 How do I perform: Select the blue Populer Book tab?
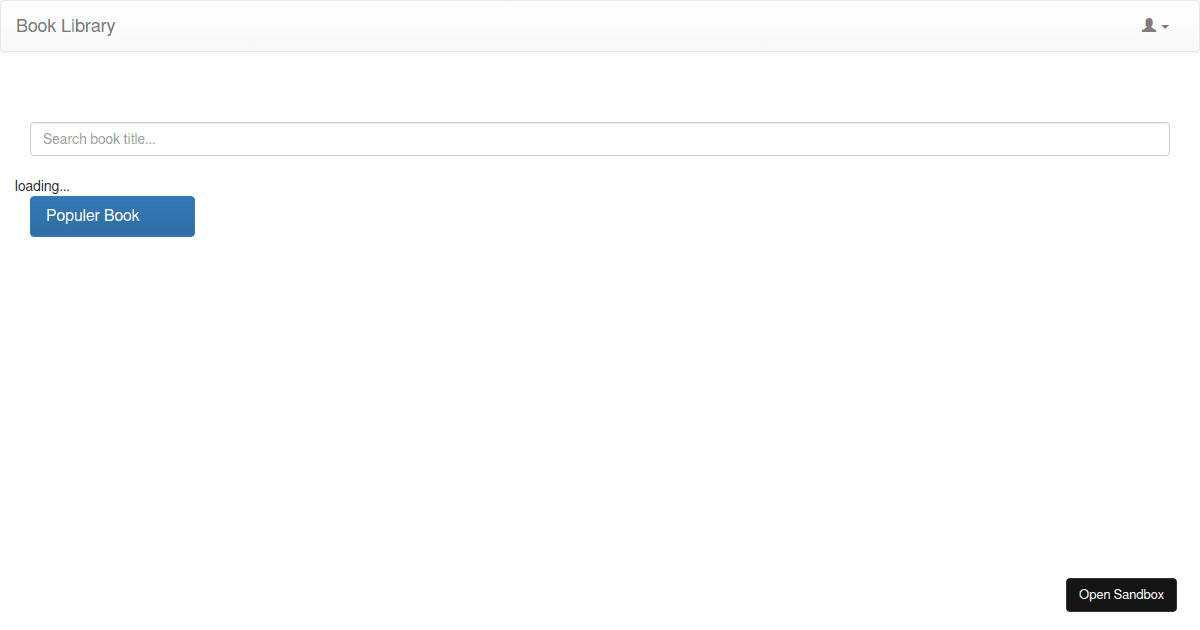112,216
